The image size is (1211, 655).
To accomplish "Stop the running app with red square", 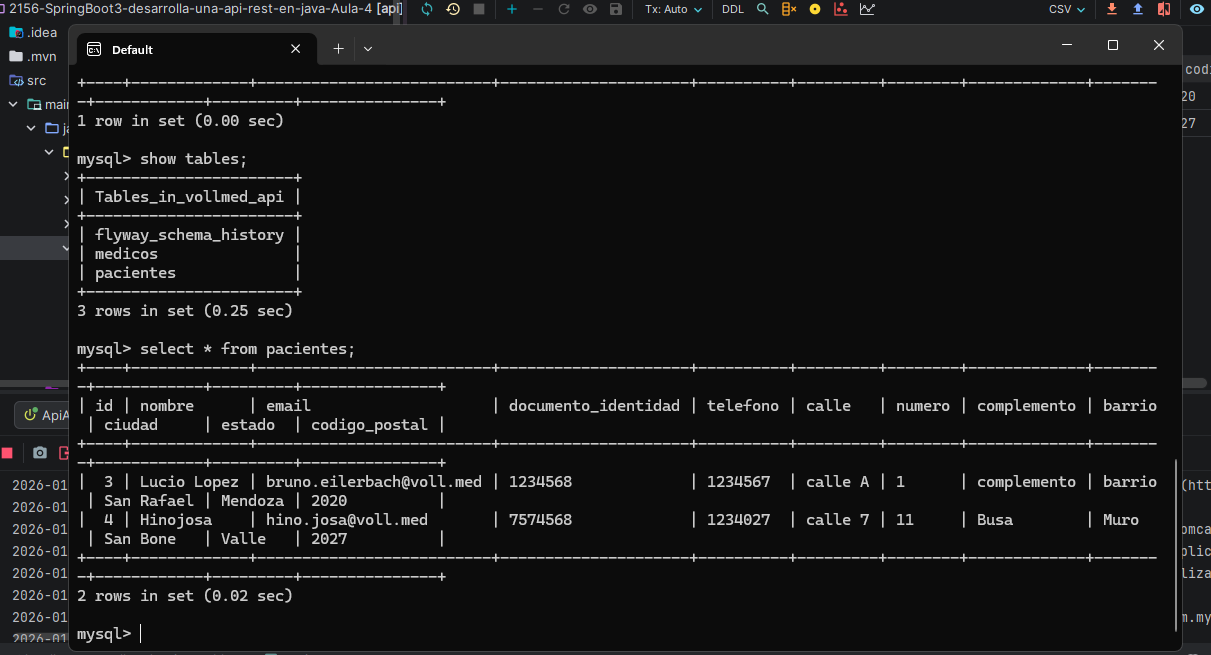I will (x=7, y=453).
